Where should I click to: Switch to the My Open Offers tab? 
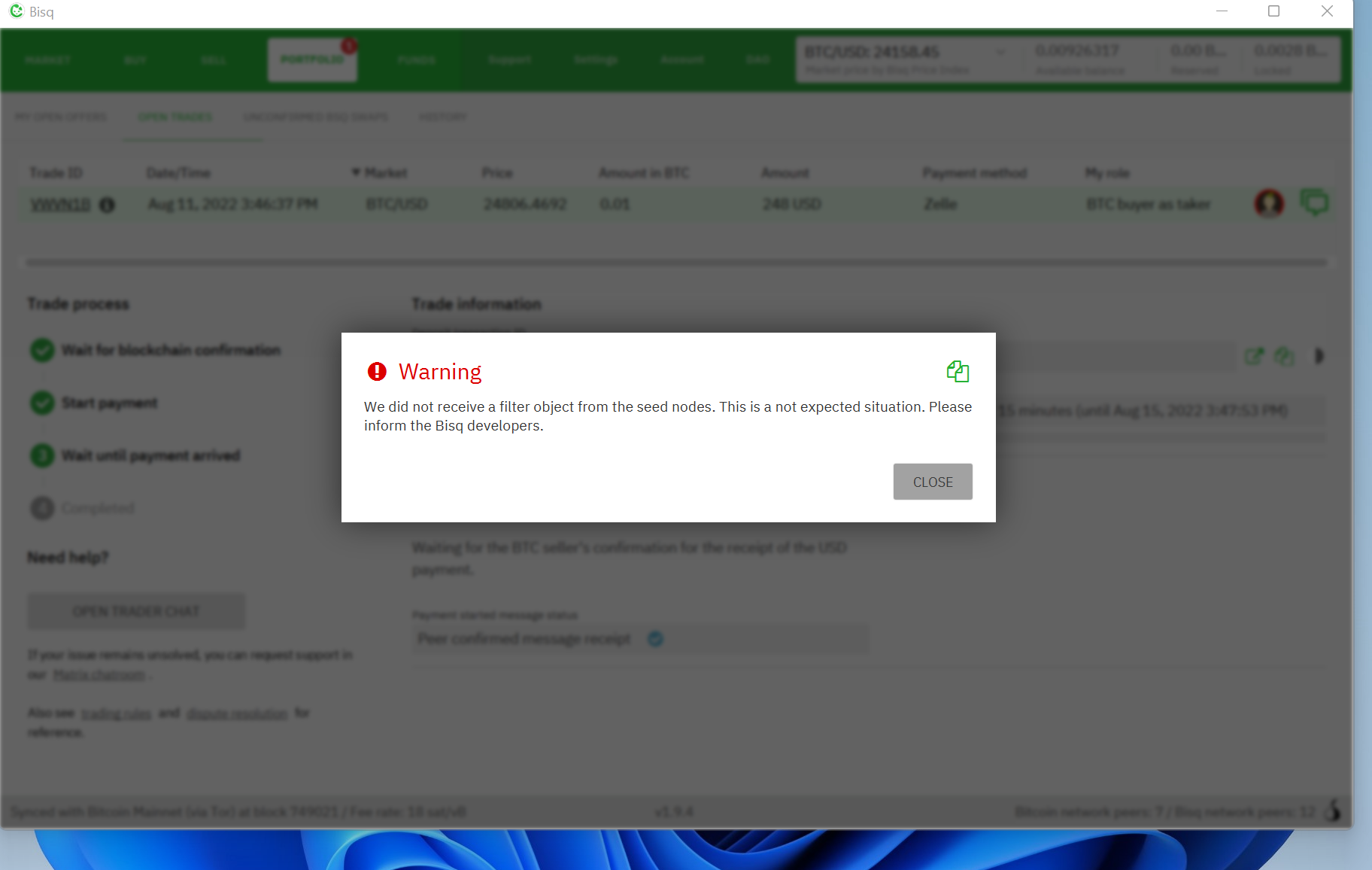(61, 117)
